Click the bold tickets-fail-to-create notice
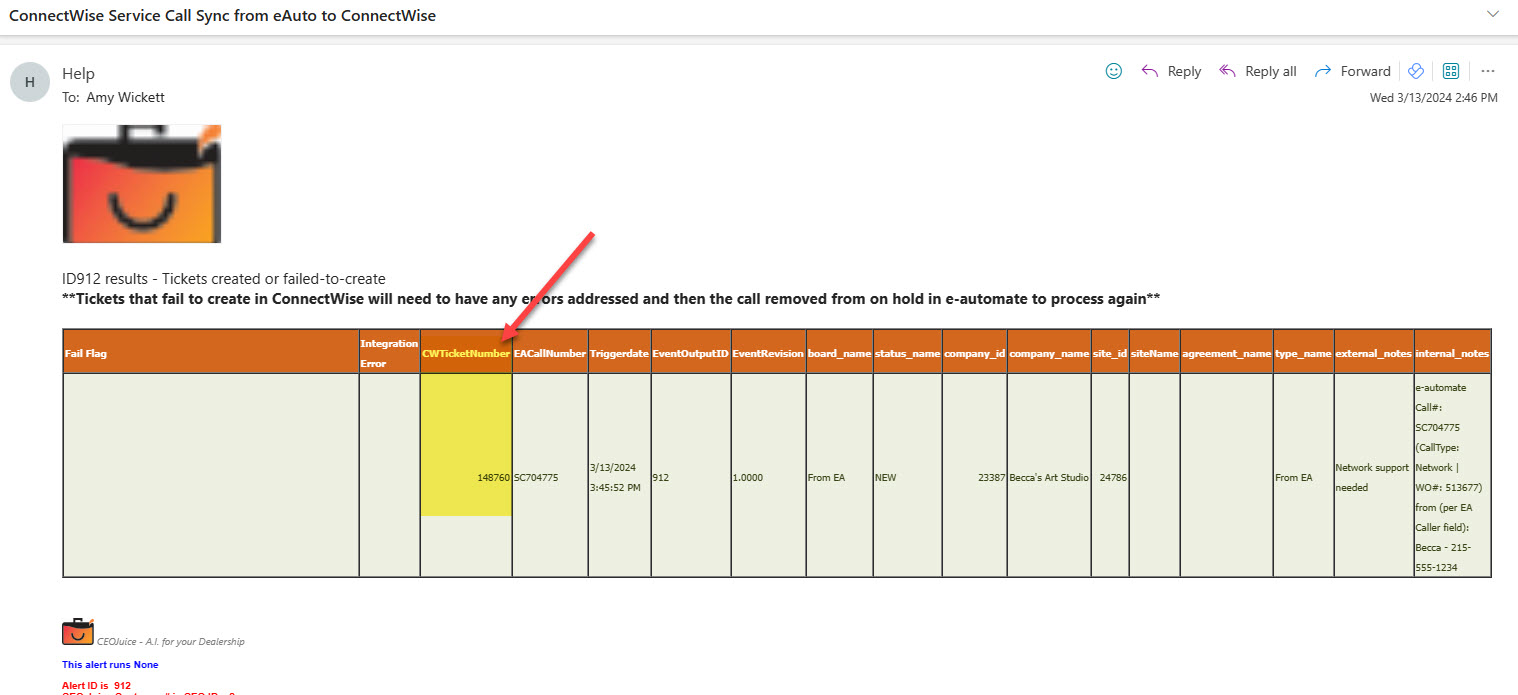The image size is (1518, 695). tap(611, 299)
